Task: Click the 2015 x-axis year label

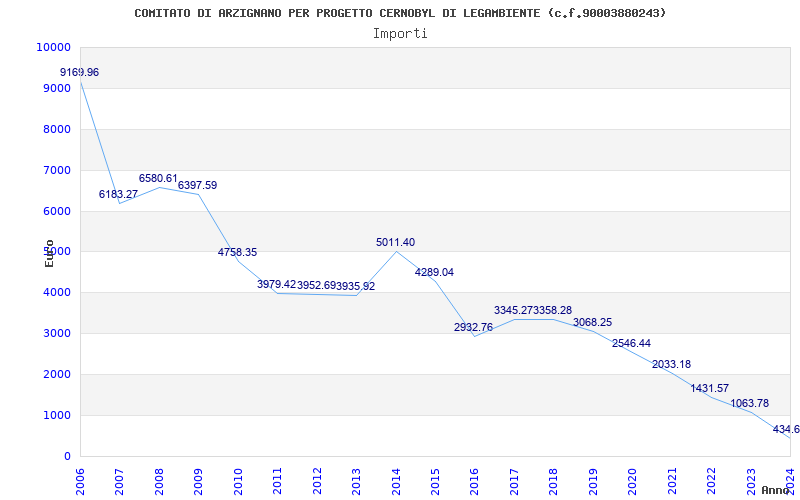Action: tap(435, 481)
